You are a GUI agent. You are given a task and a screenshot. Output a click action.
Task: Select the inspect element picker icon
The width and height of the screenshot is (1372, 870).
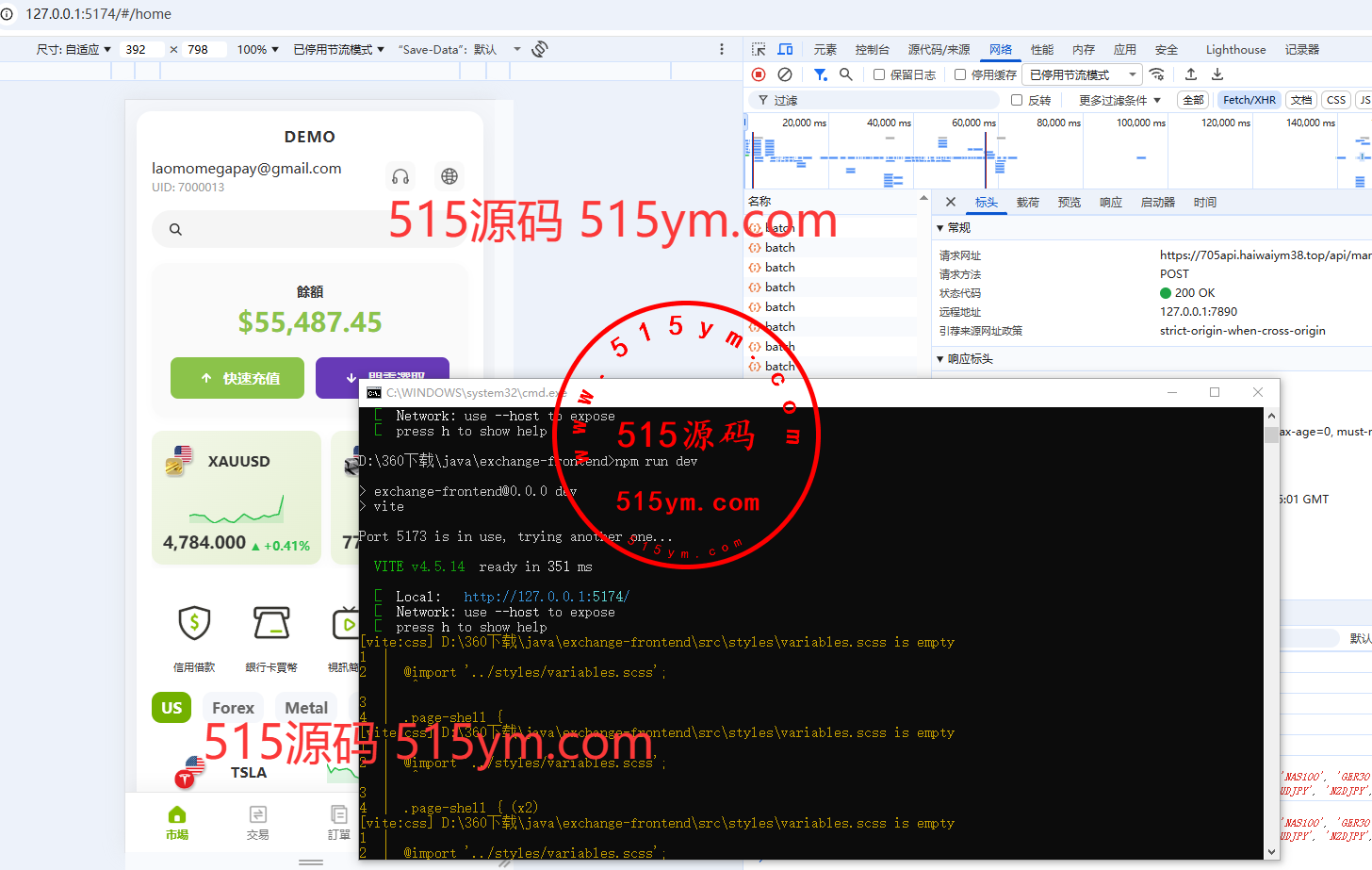pos(759,49)
